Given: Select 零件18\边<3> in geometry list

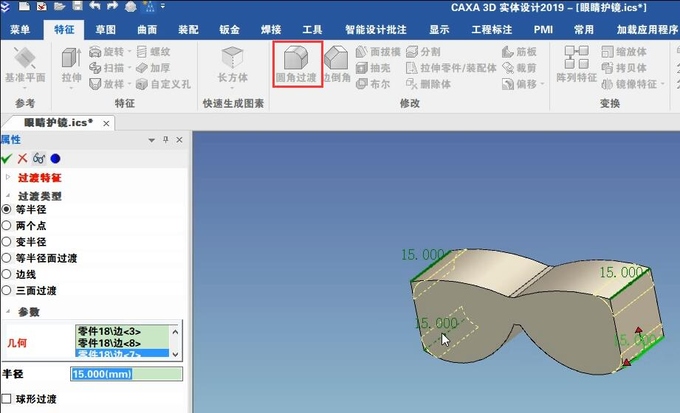Looking at the screenshot, I should click(122, 332).
